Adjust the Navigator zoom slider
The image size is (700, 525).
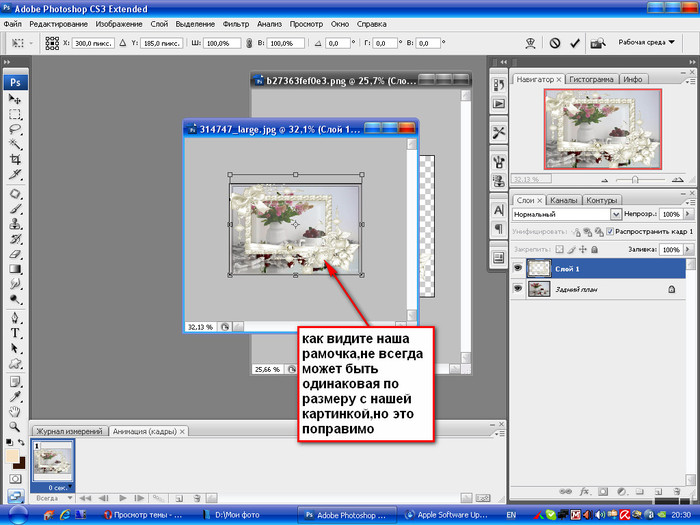point(635,179)
